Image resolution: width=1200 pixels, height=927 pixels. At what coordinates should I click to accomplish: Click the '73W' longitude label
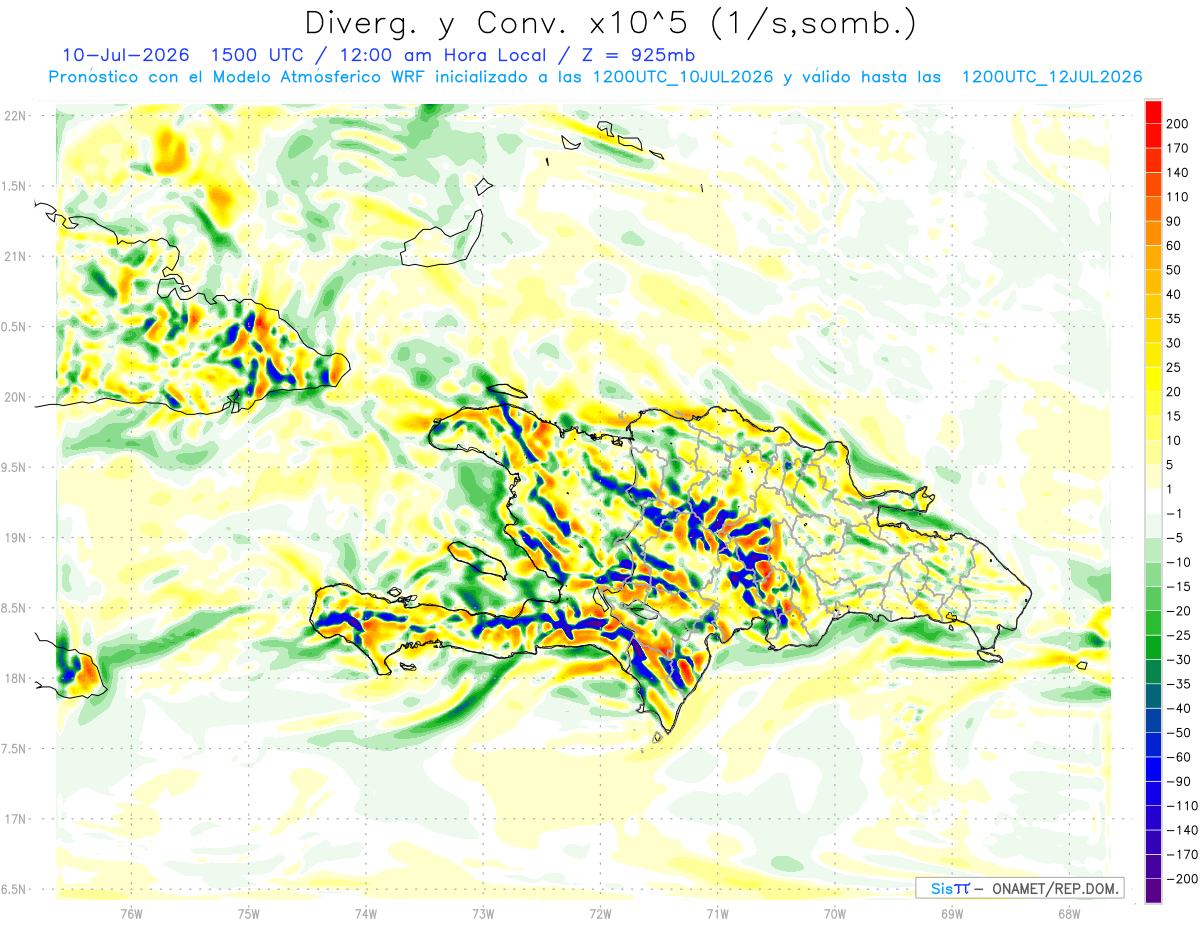point(483,913)
